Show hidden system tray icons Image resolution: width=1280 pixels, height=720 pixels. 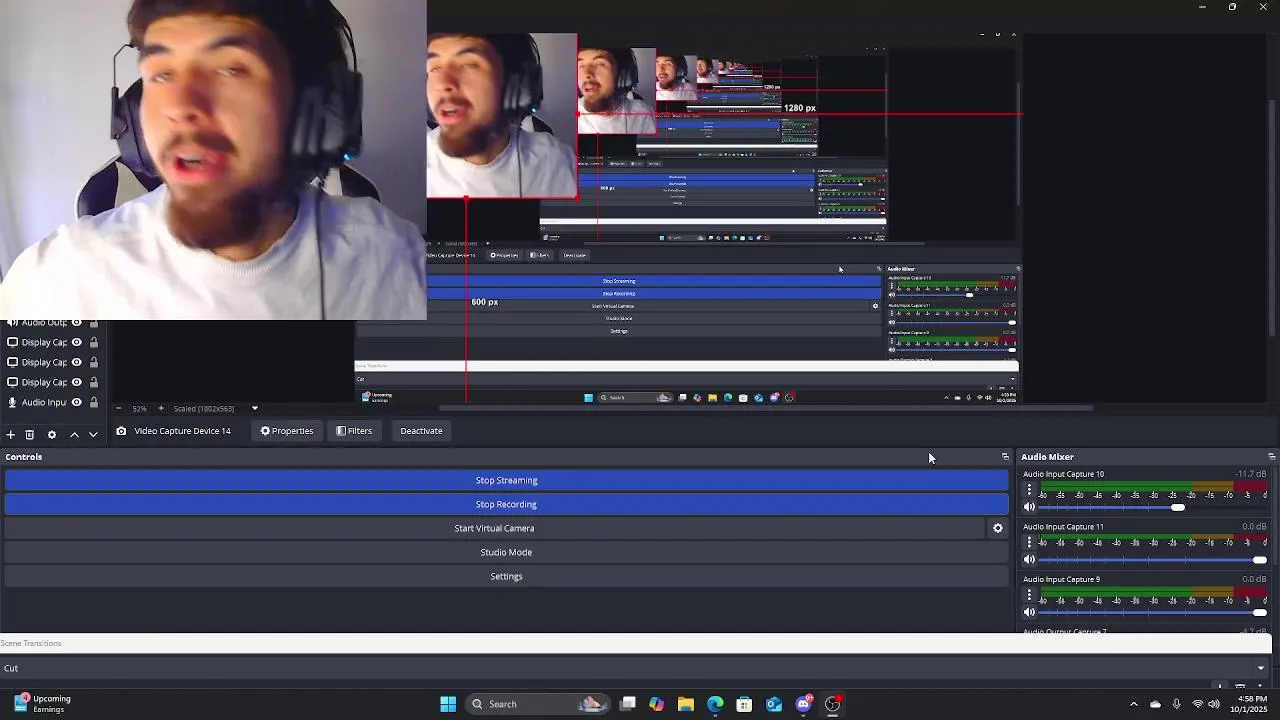coord(1133,704)
